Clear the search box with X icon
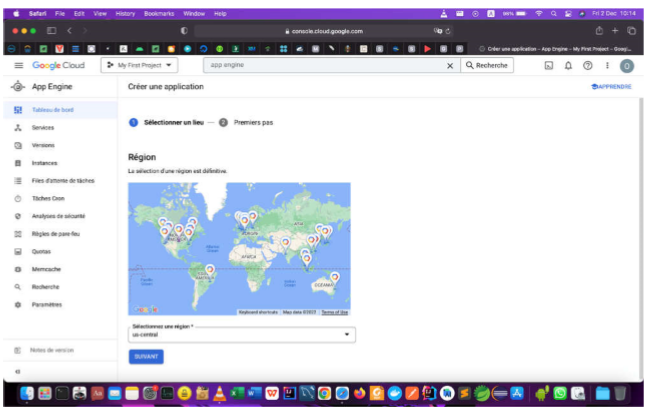Viewport: 649px width, 412px height. coord(450,65)
